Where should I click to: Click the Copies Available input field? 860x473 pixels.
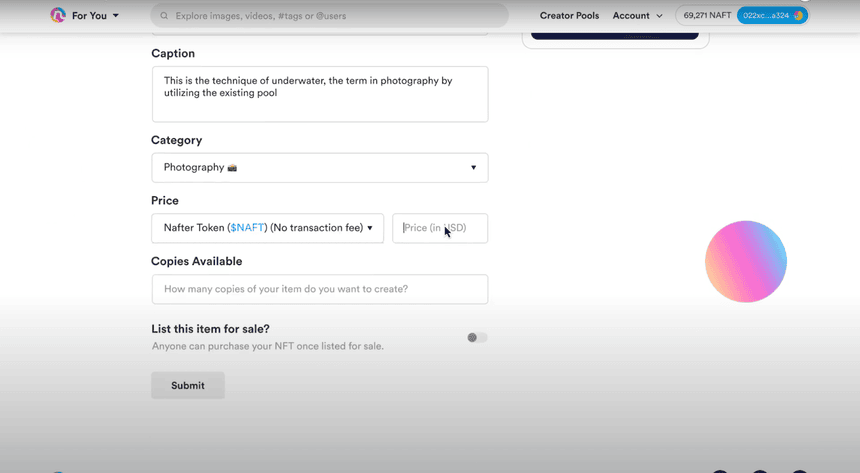319,289
